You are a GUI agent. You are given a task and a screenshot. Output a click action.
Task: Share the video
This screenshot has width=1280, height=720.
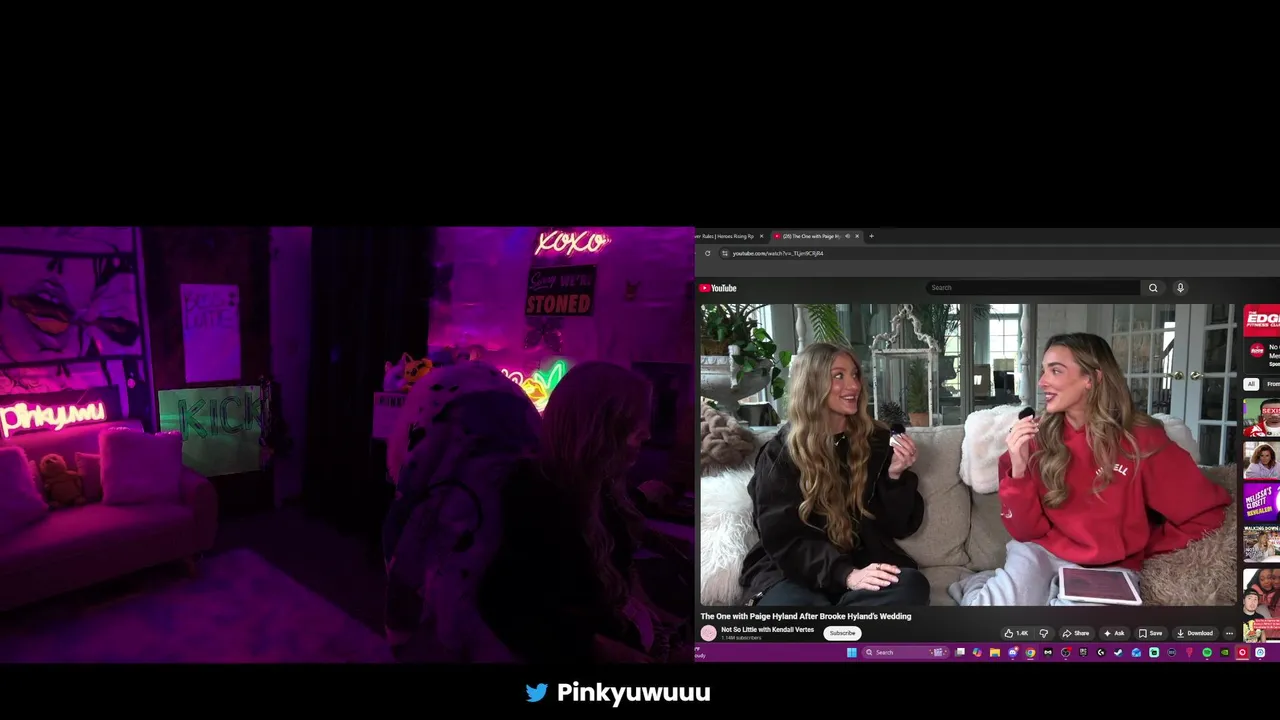(1076, 633)
